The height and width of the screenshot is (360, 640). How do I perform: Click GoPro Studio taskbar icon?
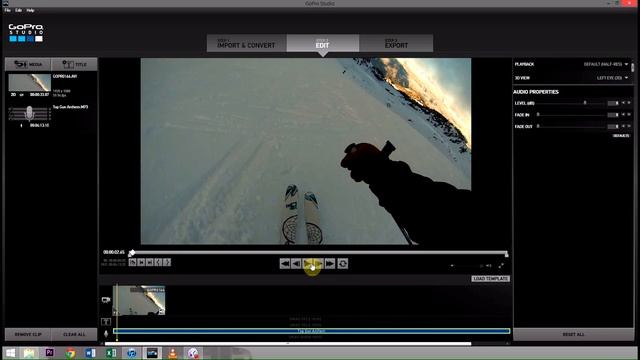coord(152,353)
